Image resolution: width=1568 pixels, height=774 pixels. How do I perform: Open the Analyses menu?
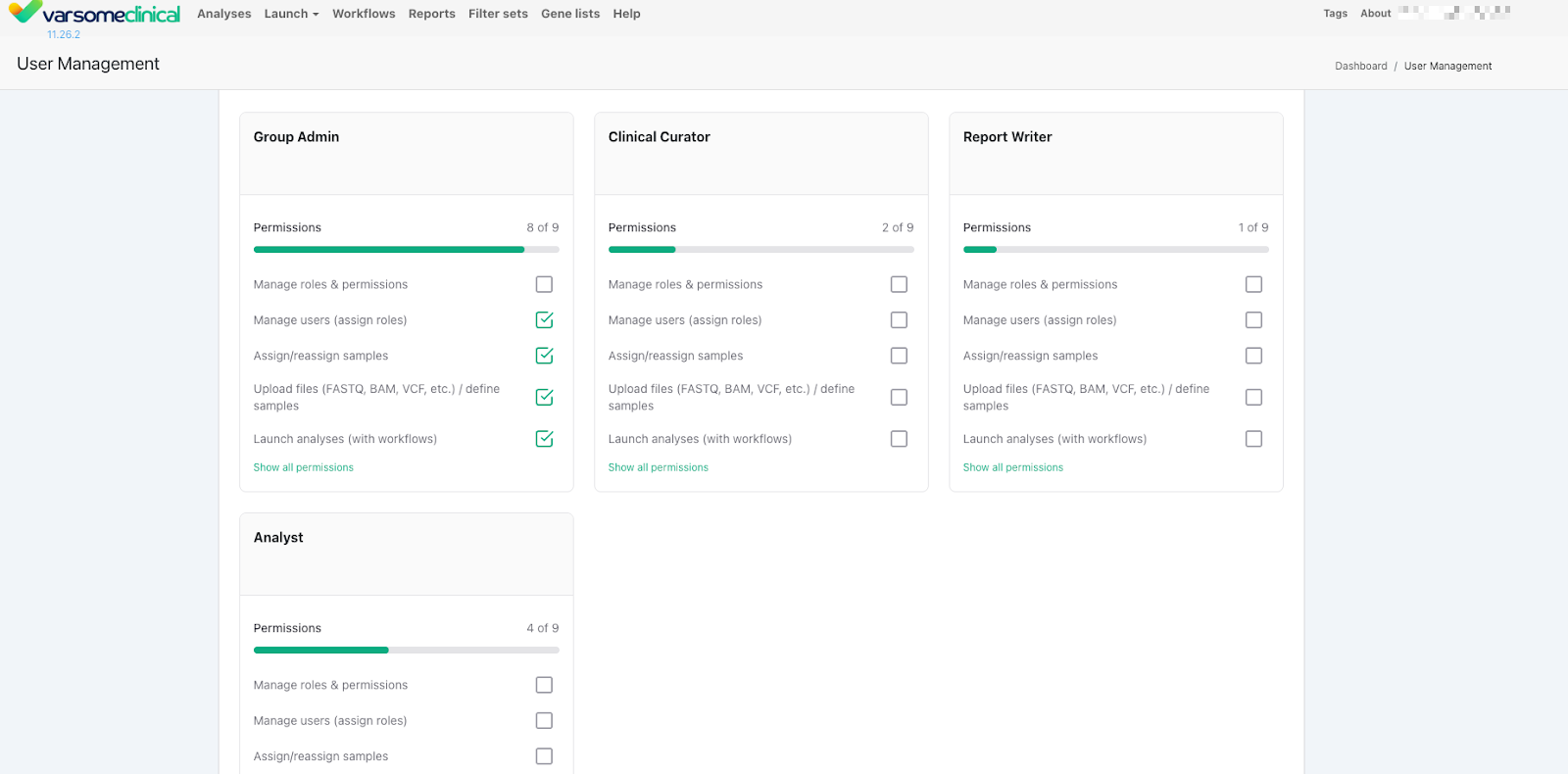(223, 14)
